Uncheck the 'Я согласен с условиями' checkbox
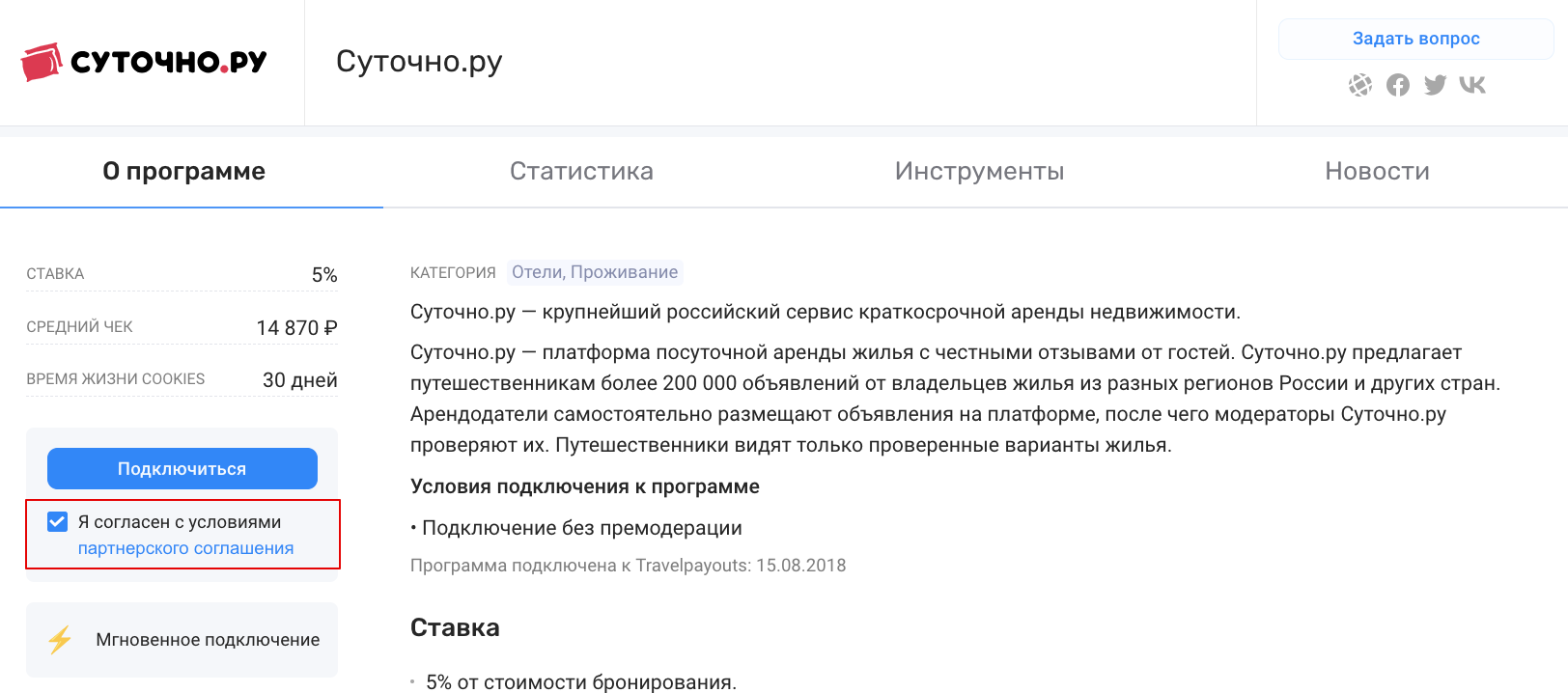This screenshot has width=1568, height=693. pyautogui.click(x=57, y=522)
